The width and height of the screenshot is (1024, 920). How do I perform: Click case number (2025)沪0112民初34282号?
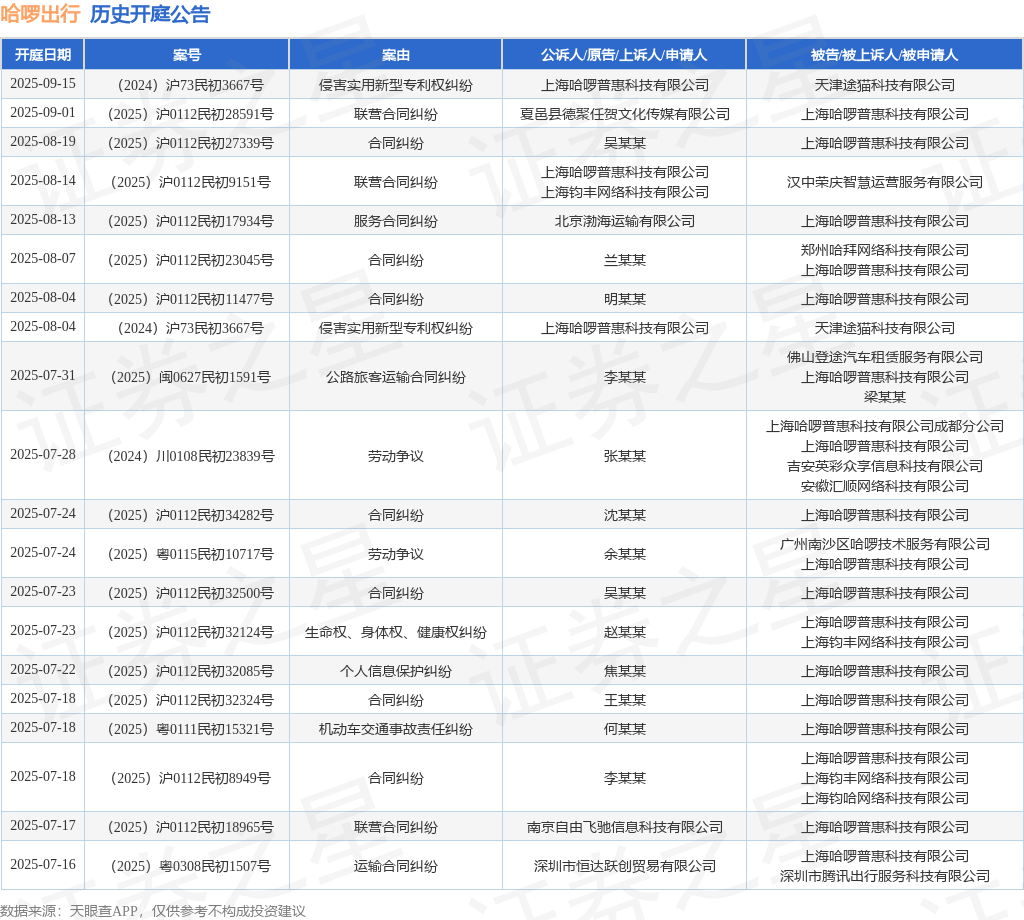point(190,515)
